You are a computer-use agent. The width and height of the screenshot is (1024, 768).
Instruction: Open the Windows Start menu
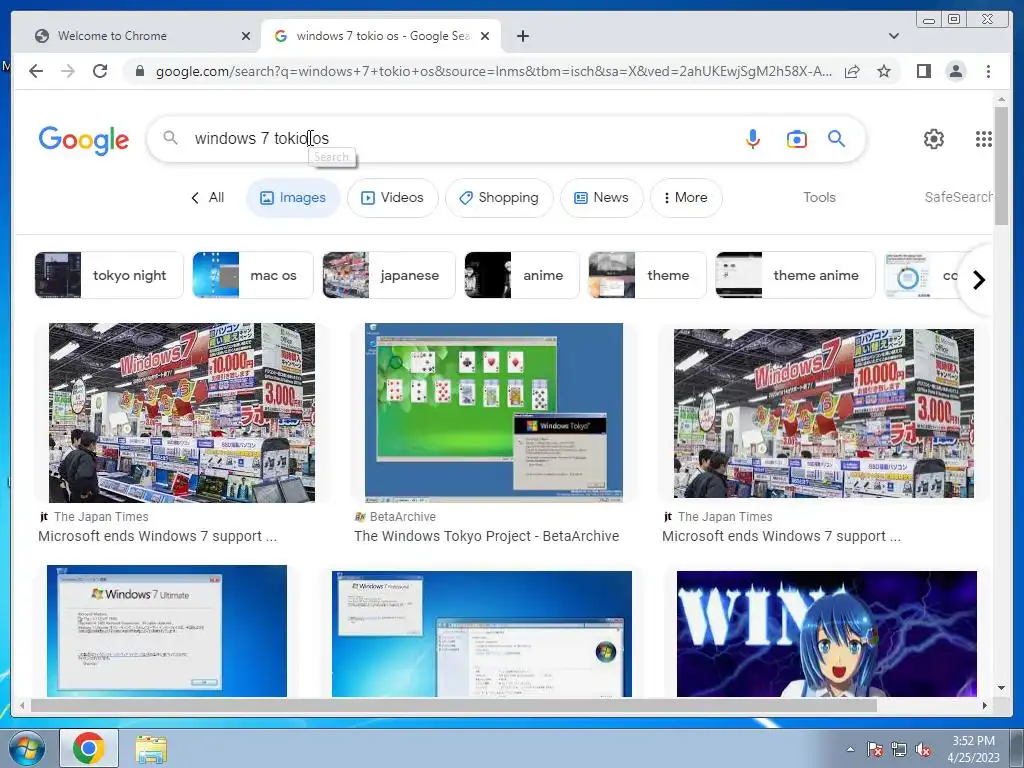[x=26, y=748]
